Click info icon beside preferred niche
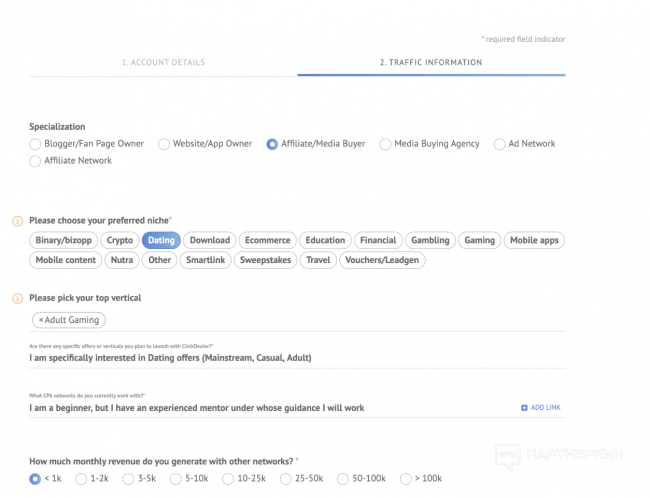 (17, 220)
